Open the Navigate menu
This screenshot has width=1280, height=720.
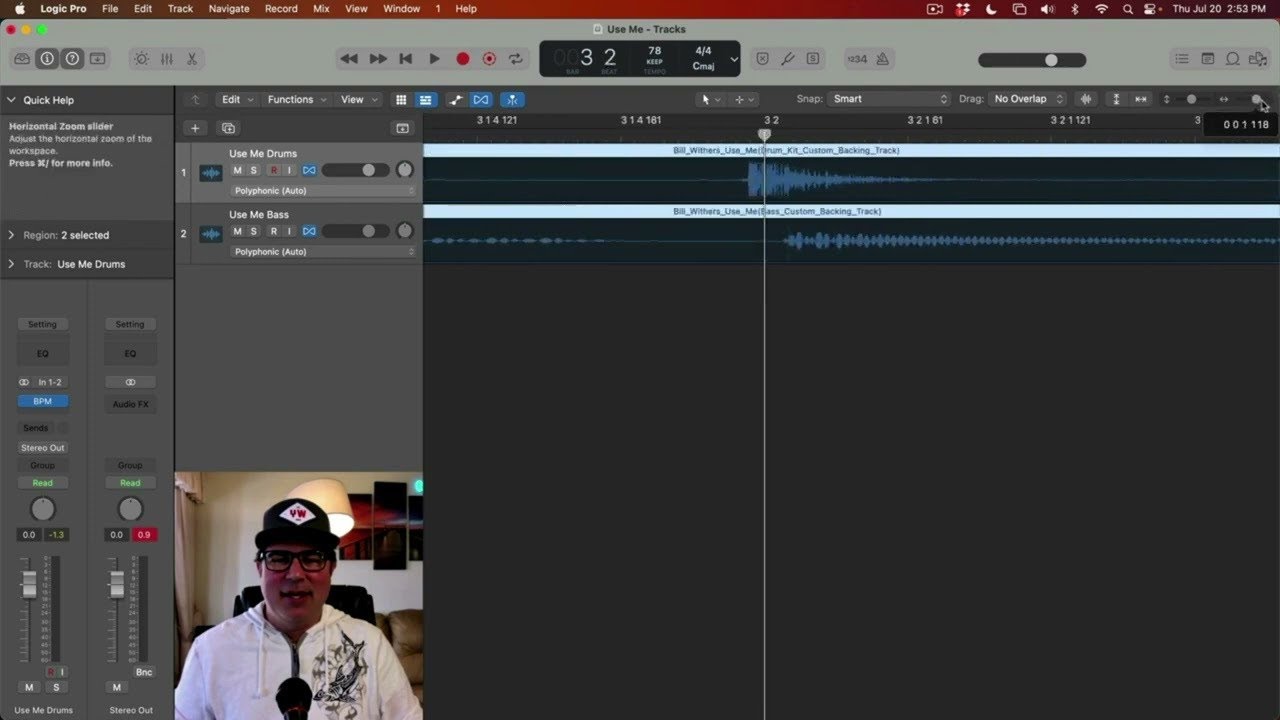pos(229,8)
